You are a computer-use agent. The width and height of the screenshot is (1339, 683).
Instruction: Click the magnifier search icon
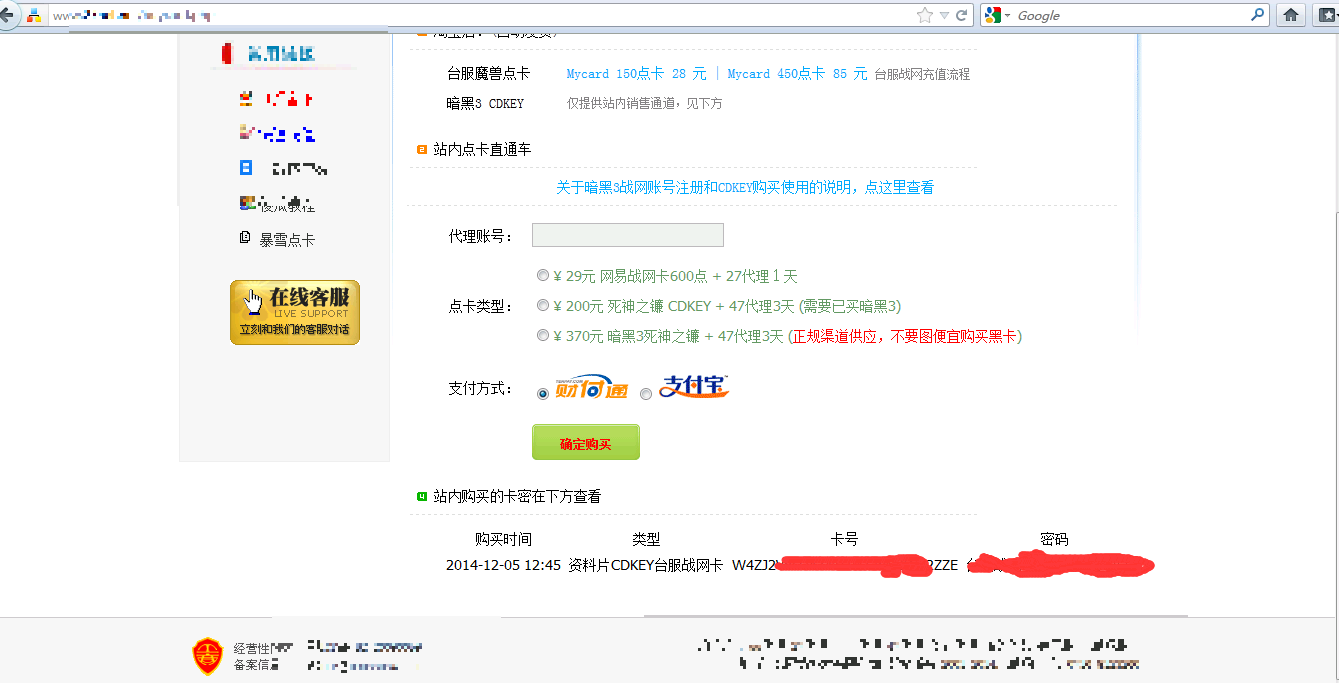click(1258, 15)
